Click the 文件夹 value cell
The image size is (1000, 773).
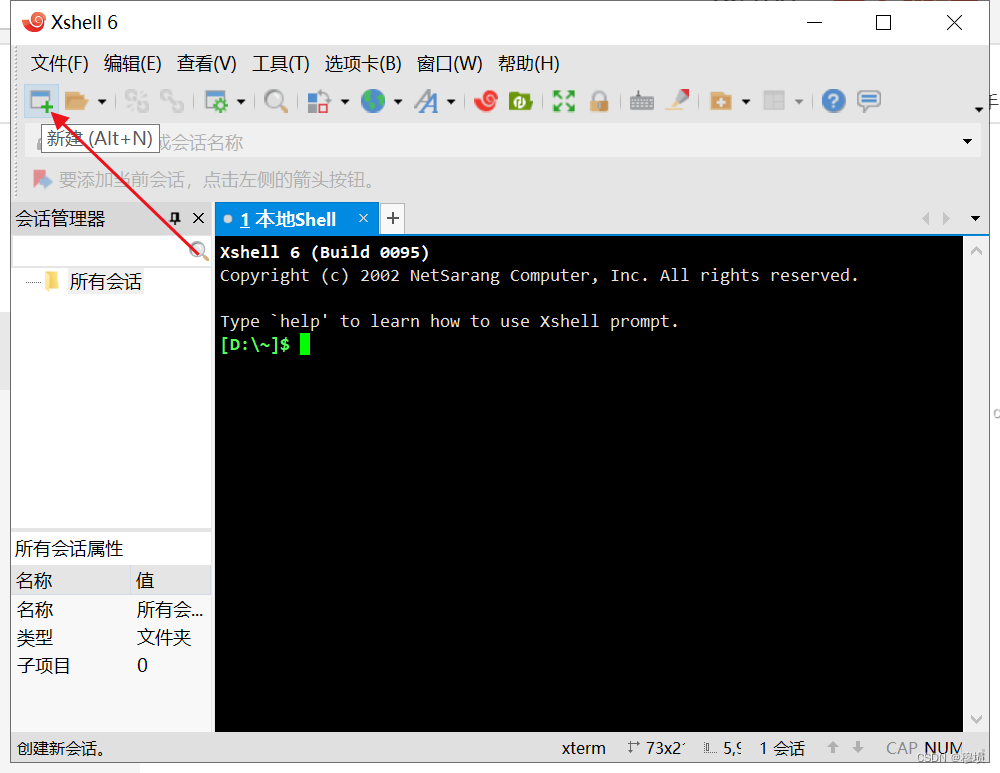[164, 637]
